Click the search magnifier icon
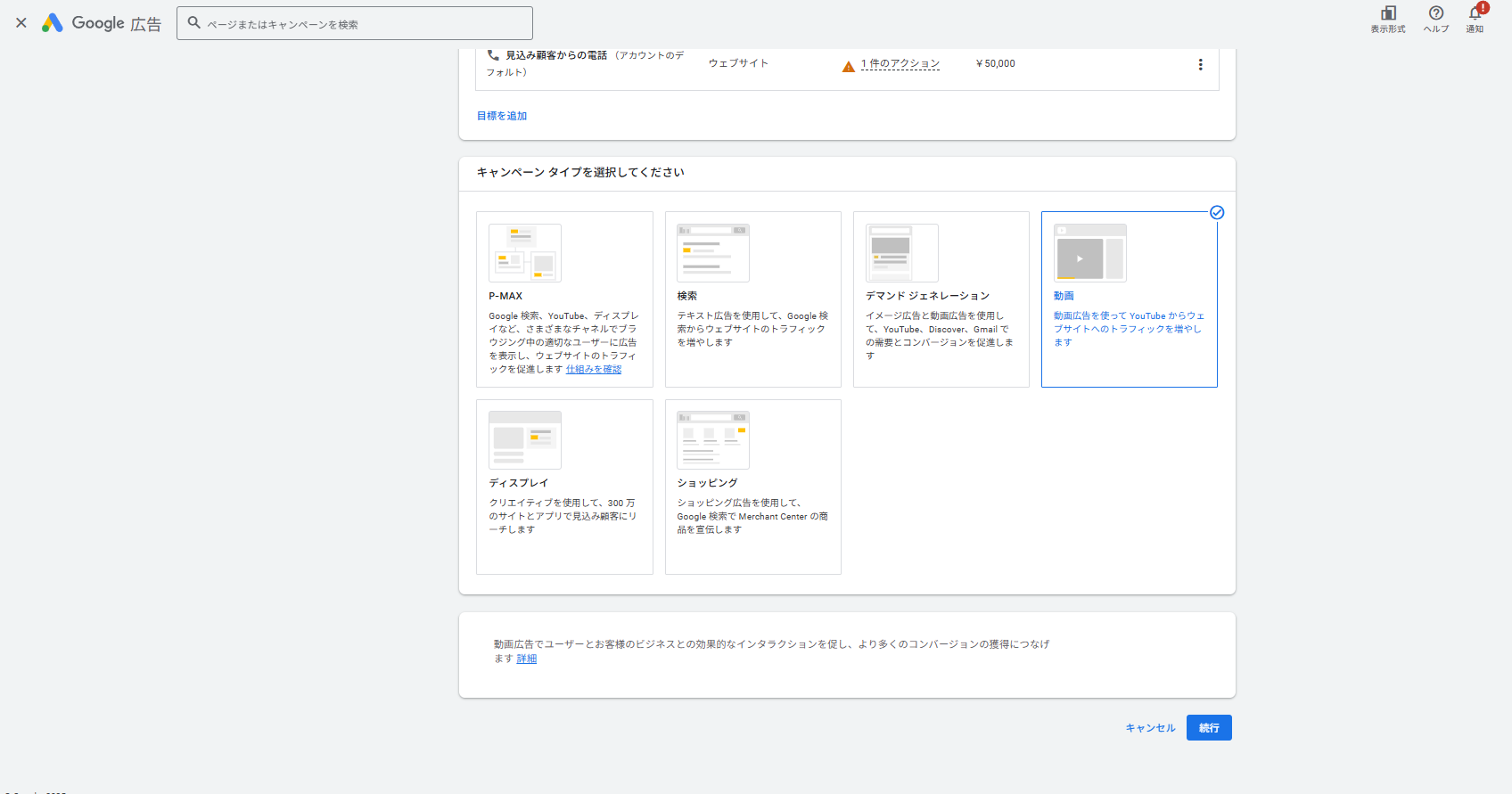The width and height of the screenshot is (1512, 794). pos(193,23)
